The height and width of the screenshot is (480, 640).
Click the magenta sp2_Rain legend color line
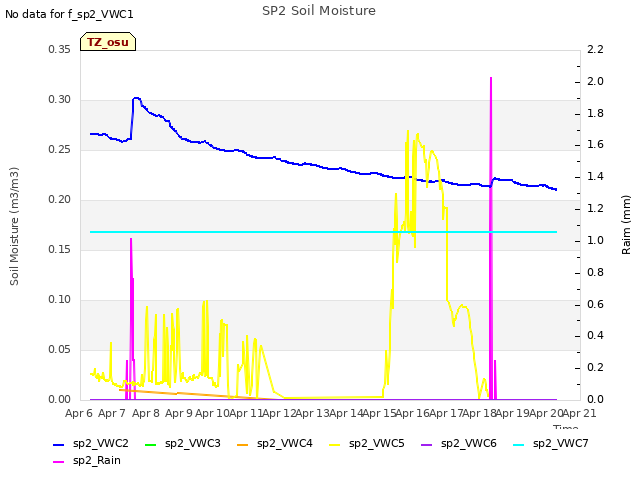point(59,462)
